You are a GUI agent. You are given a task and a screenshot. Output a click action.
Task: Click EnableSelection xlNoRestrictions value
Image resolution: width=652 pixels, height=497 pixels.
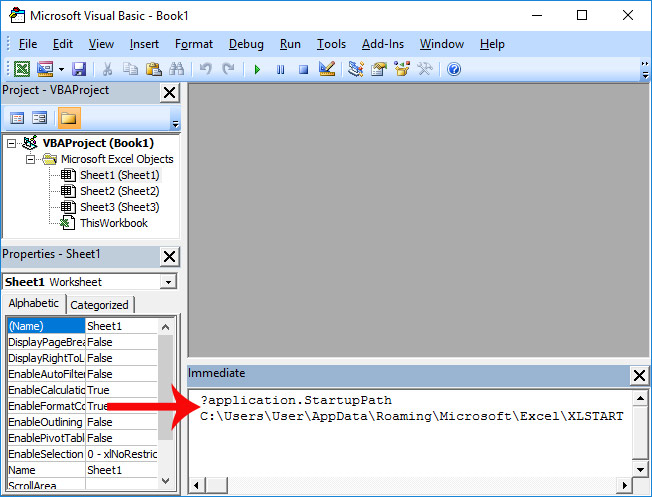pyautogui.click(x=121, y=454)
